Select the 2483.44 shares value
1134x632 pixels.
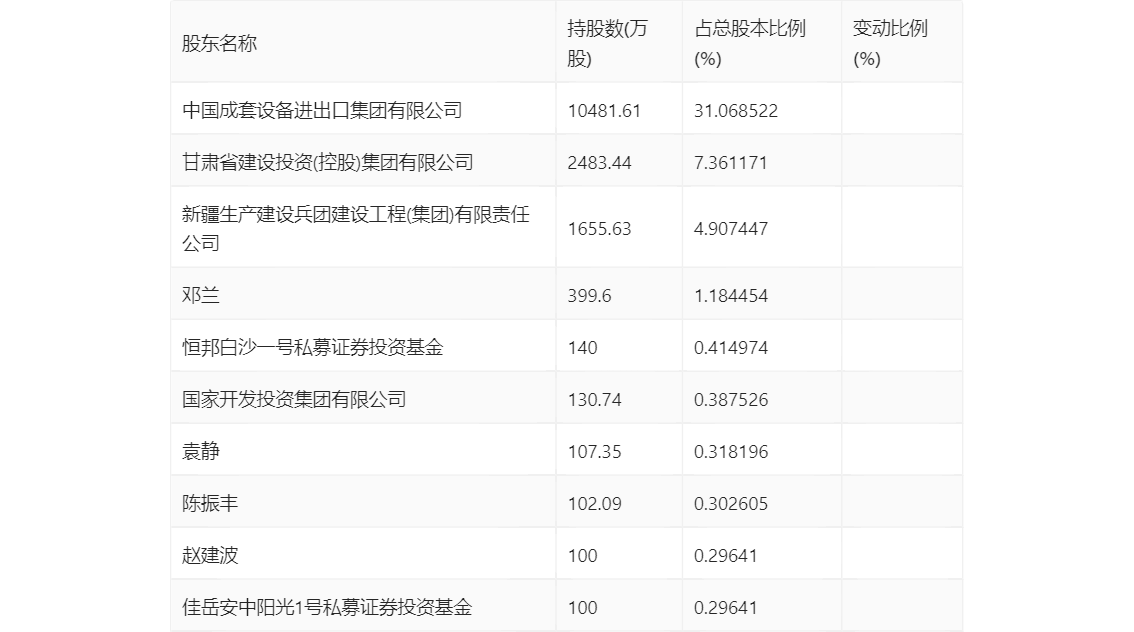[x=599, y=163]
